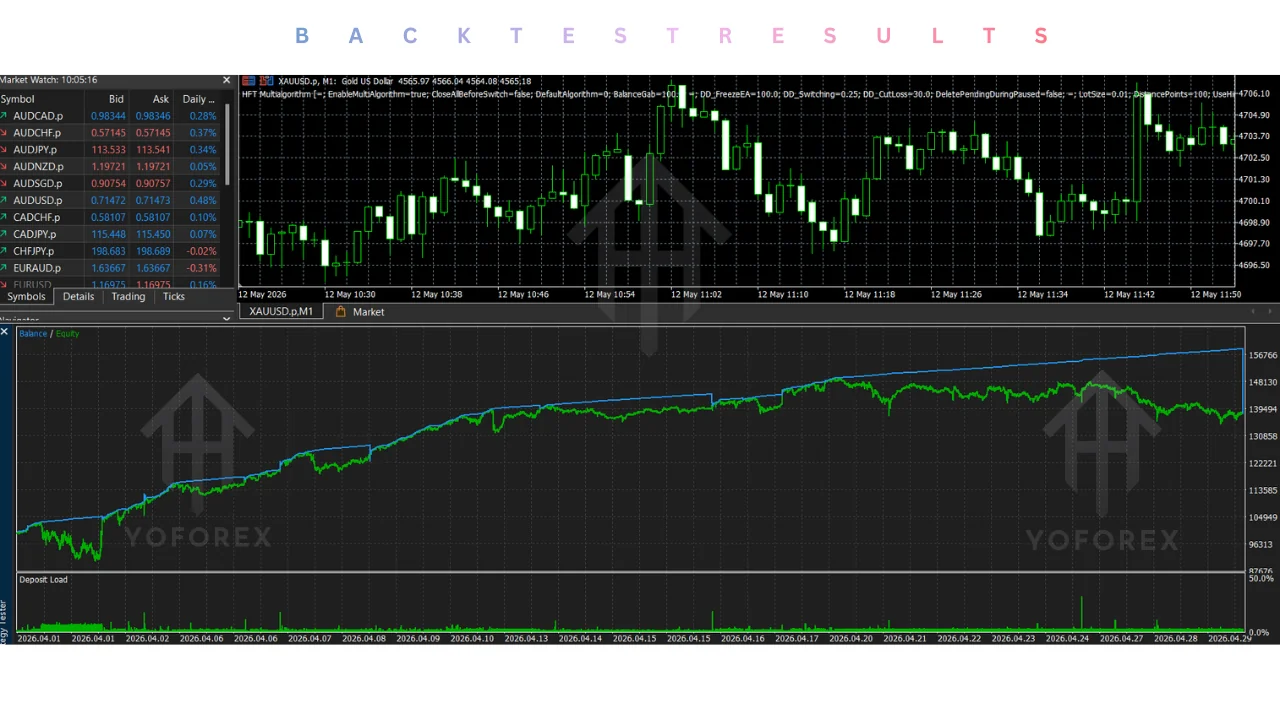
Task: Select the CADCHF.p symbol name
Action: pyautogui.click(x=37, y=218)
